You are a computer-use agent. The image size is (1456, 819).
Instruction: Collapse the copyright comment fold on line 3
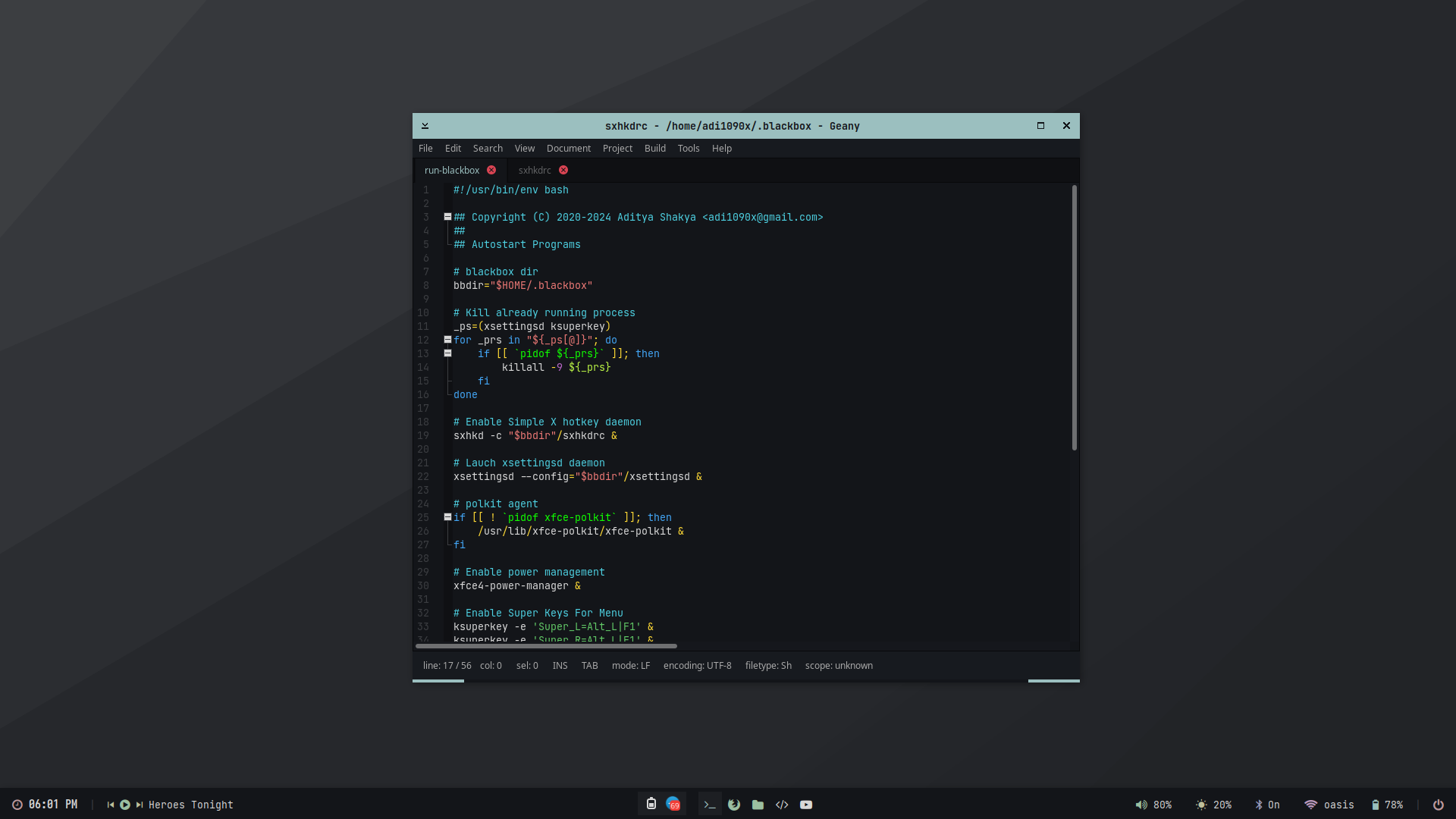pos(447,217)
